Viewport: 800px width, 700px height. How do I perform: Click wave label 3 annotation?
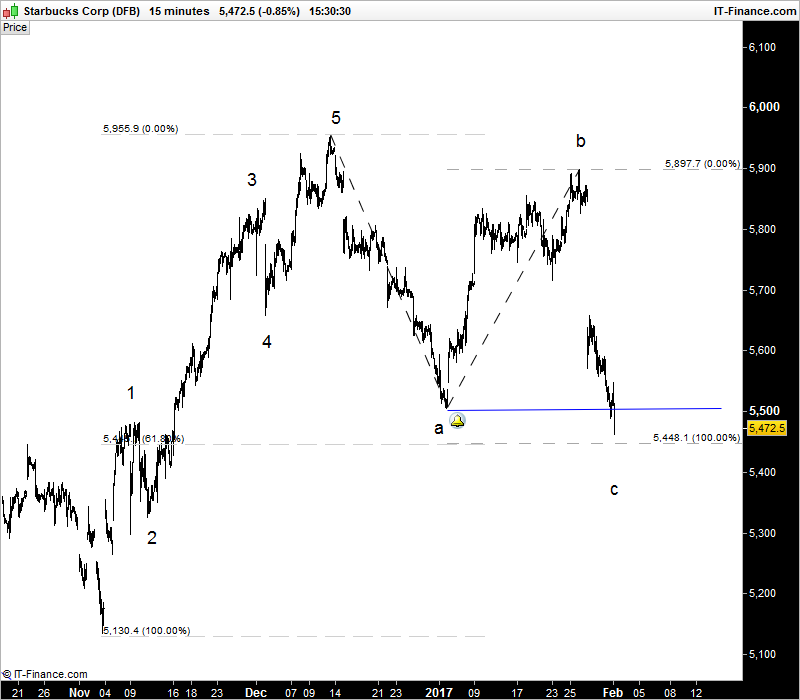252,180
